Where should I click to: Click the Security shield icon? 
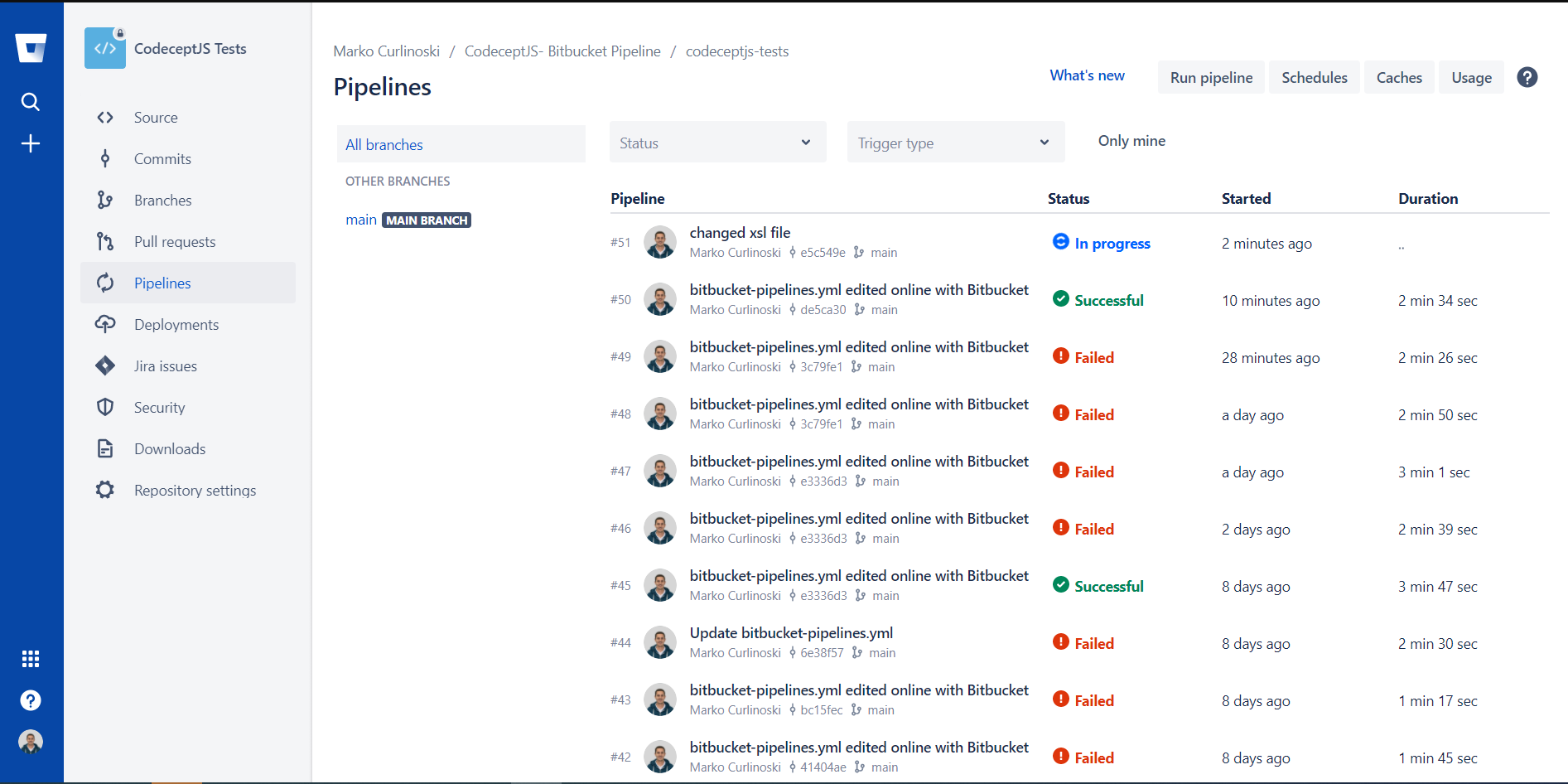click(x=105, y=408)
